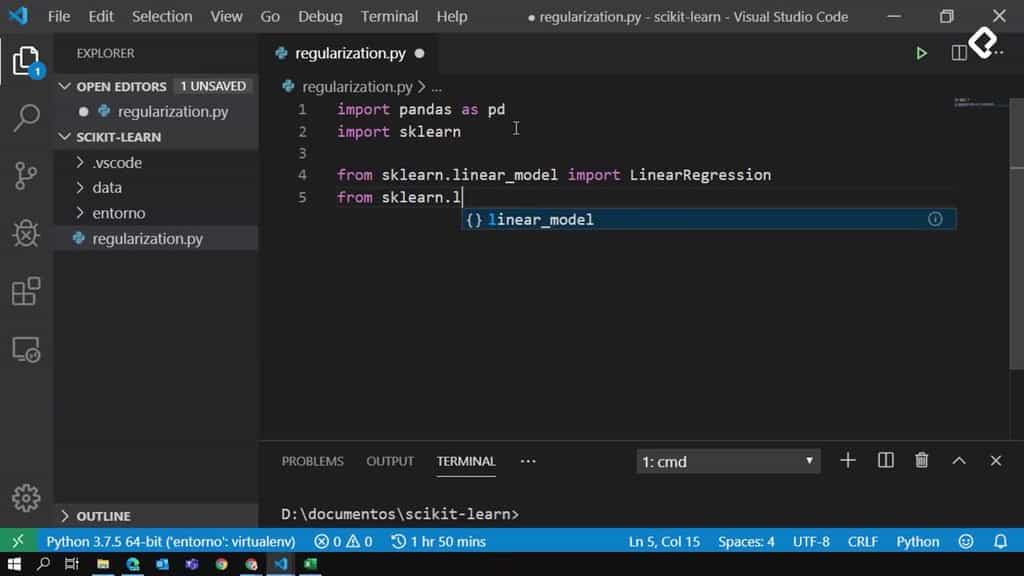The height and width of the screenshot is (576, 1024).
Task: Switch to the PROBLEMS tab
Action: click(313, 461)
